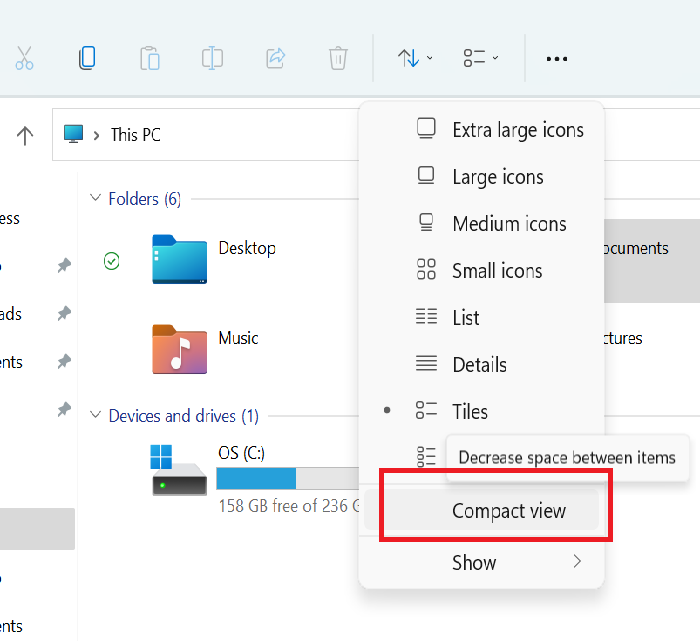
Task: Click the Delete trash can icon
Action: point(338,58)
